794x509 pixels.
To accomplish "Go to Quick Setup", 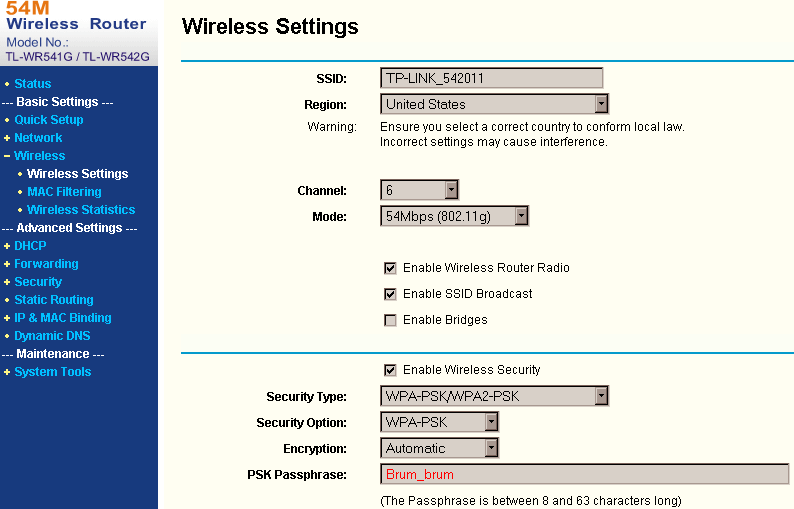I will (49, 120).
